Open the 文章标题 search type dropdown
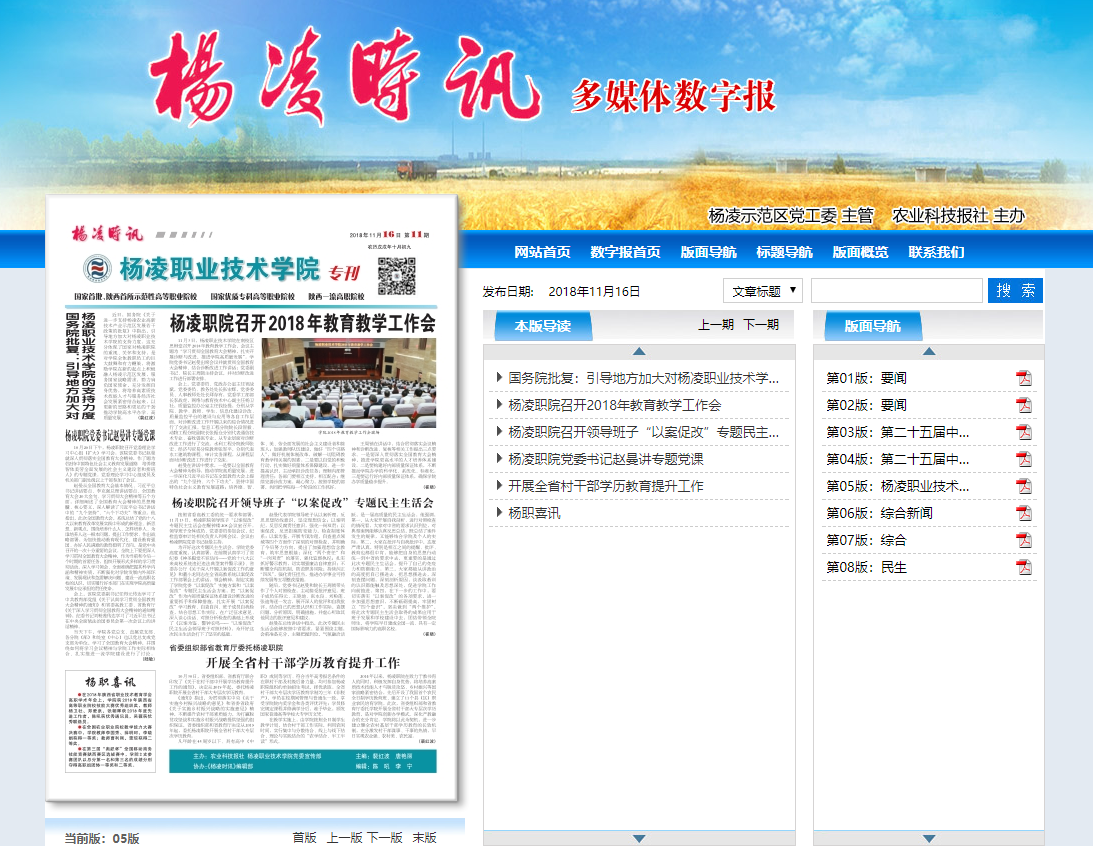Screen dimensions: 1093x846 click(x=763, y=291)
